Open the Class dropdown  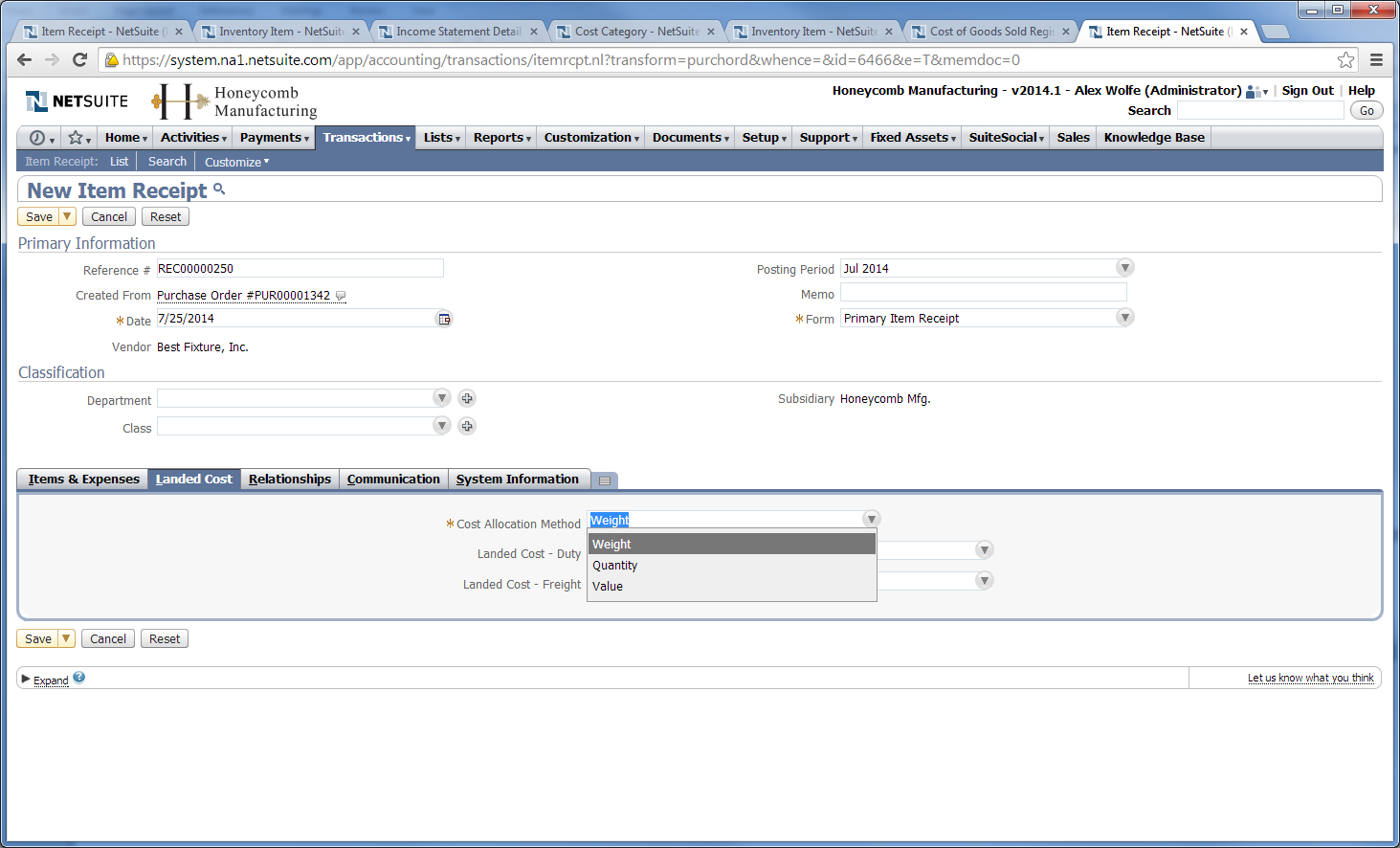coord(441,426)
